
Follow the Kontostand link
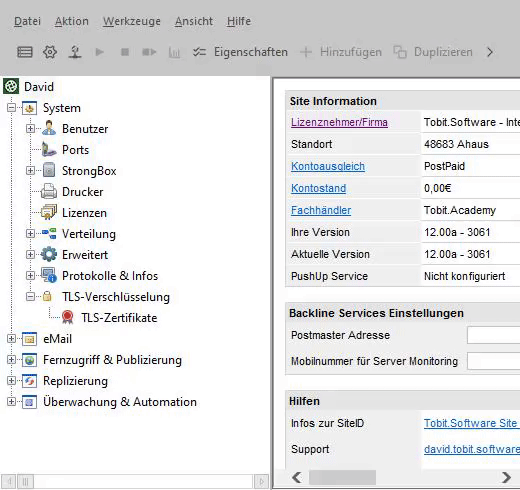[318, 188]
